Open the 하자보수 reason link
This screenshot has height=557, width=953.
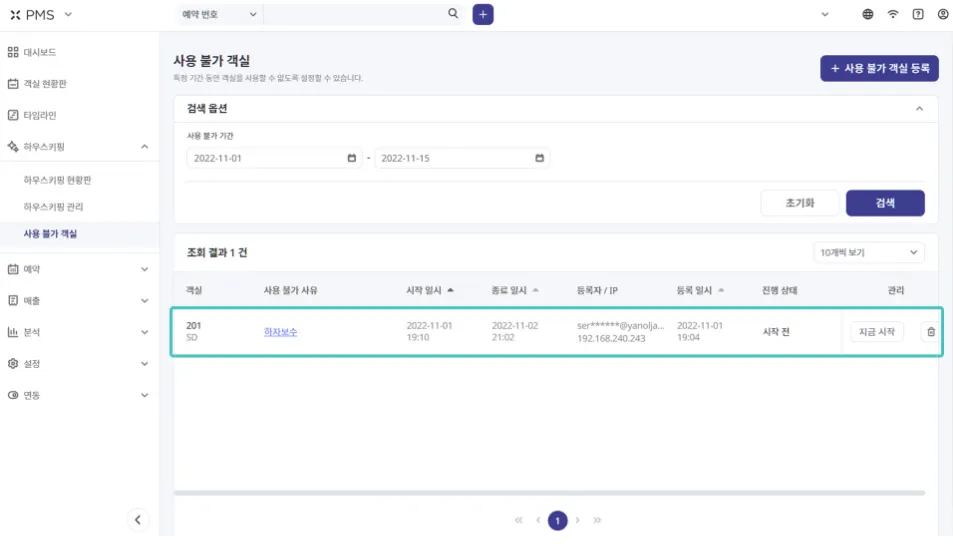pos(280,332)
